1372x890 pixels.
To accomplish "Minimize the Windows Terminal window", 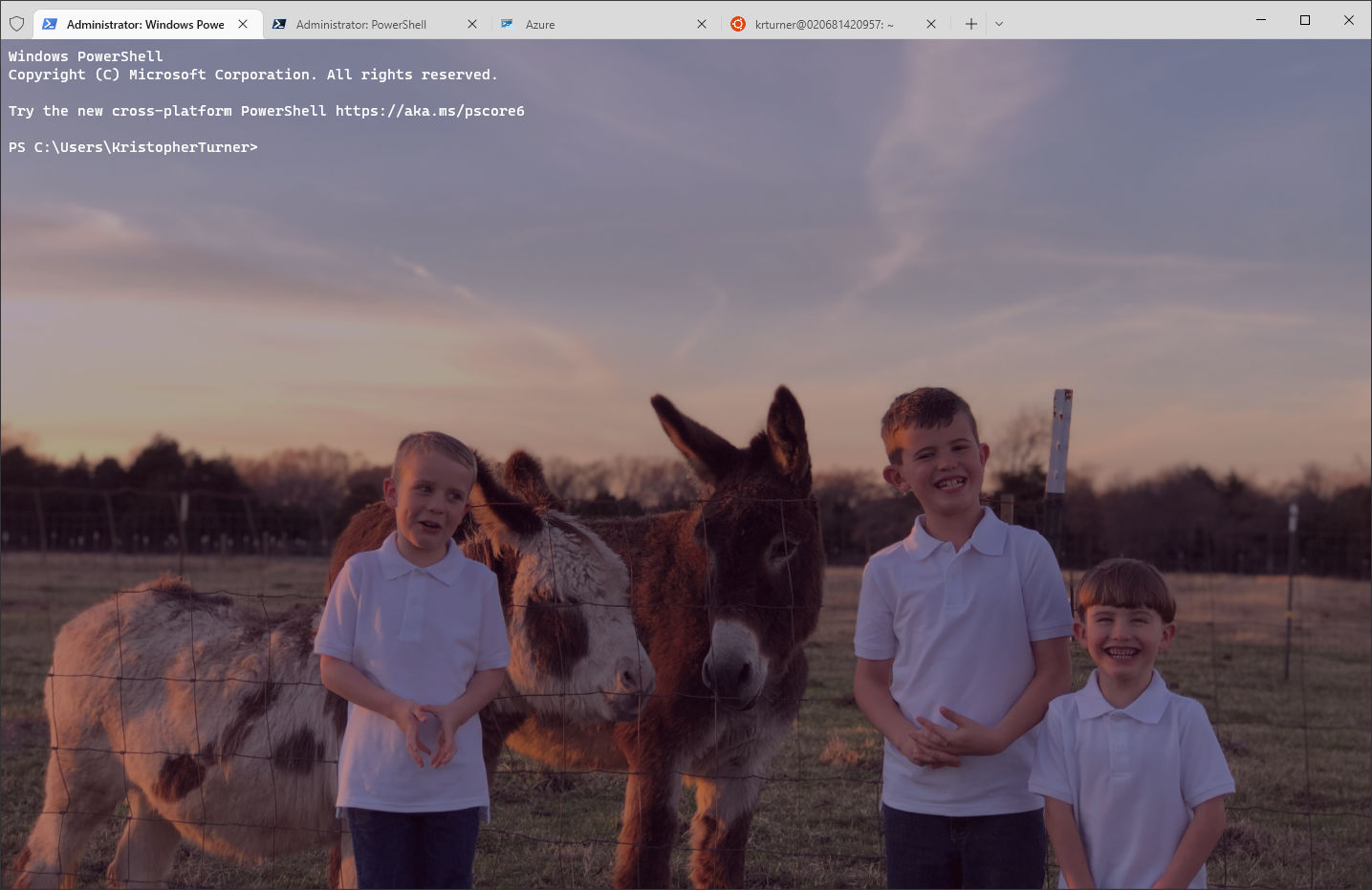I will tap(1261, 20).
